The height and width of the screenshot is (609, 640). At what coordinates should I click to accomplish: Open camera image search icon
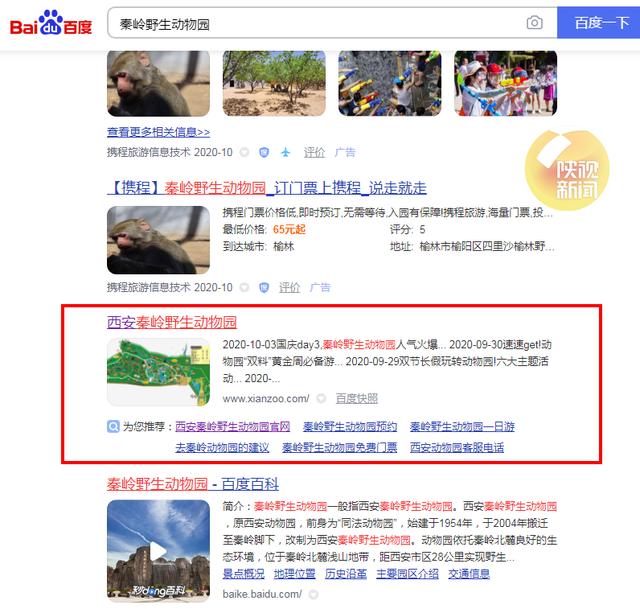pyautogui.click(x=534, y=22)
